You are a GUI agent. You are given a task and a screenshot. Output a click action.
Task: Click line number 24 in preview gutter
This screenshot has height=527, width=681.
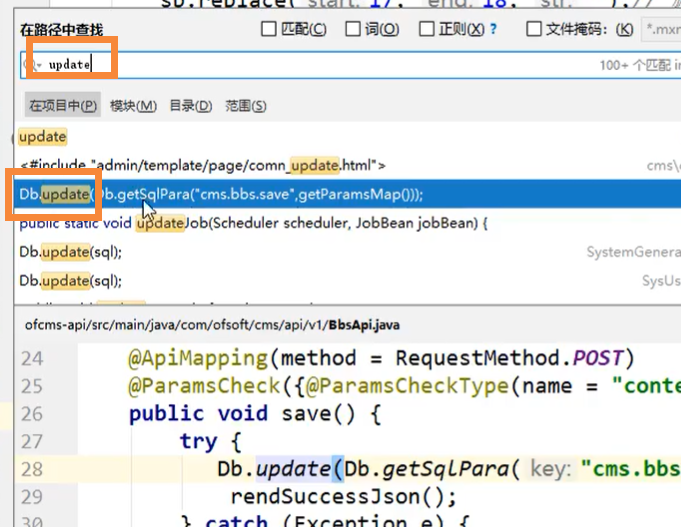click(x=32, y=359)
